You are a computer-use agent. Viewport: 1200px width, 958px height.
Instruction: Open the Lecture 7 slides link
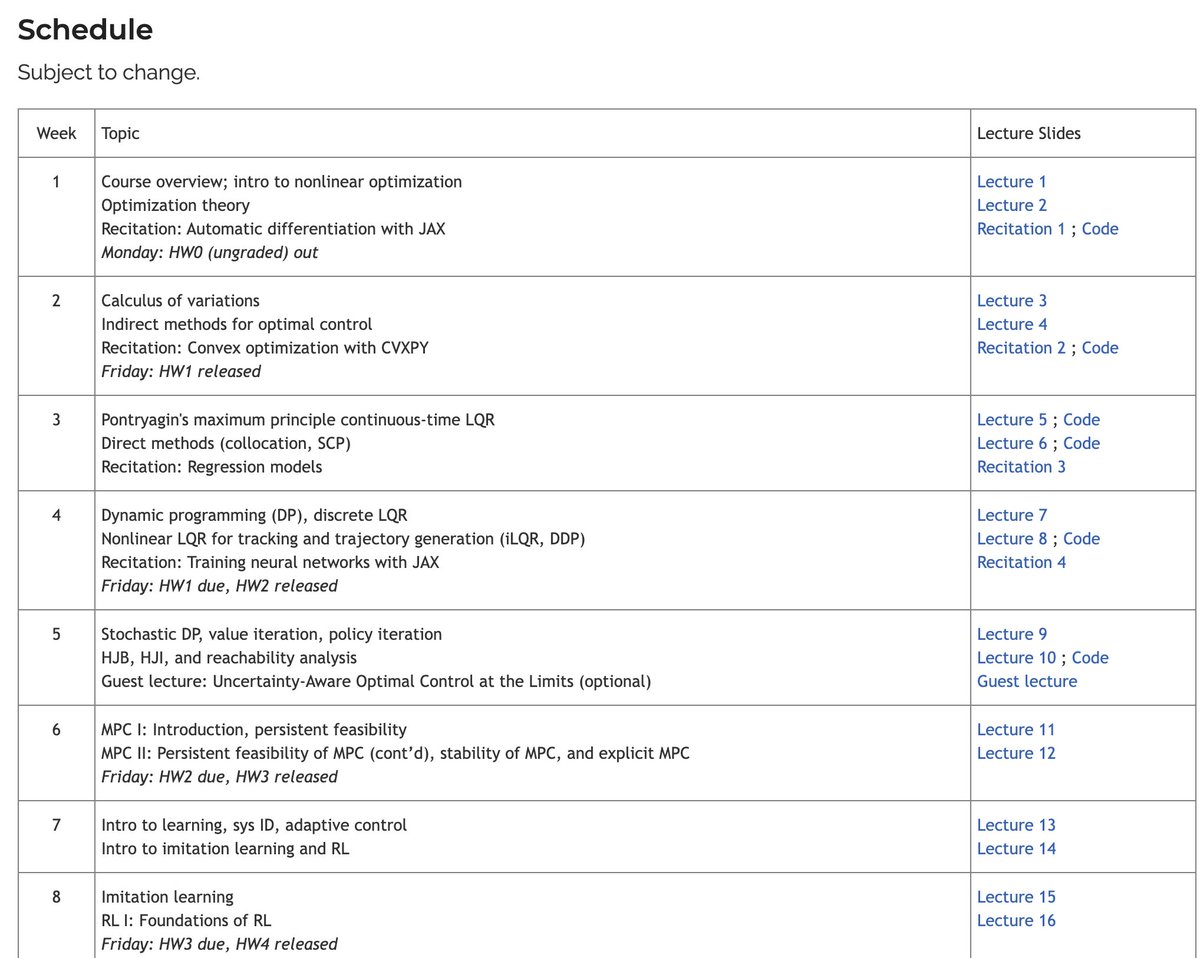1012,515
